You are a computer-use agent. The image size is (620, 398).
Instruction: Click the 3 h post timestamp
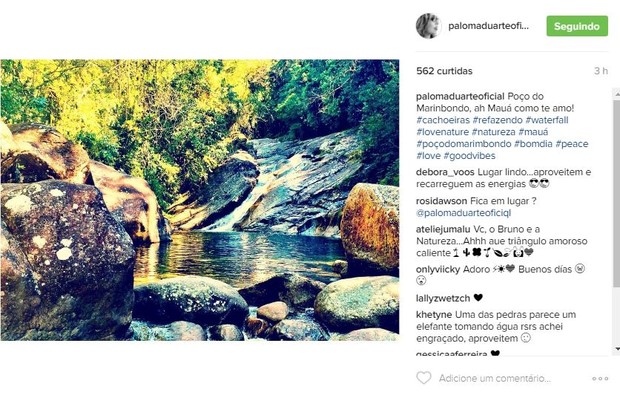(601, 71)
